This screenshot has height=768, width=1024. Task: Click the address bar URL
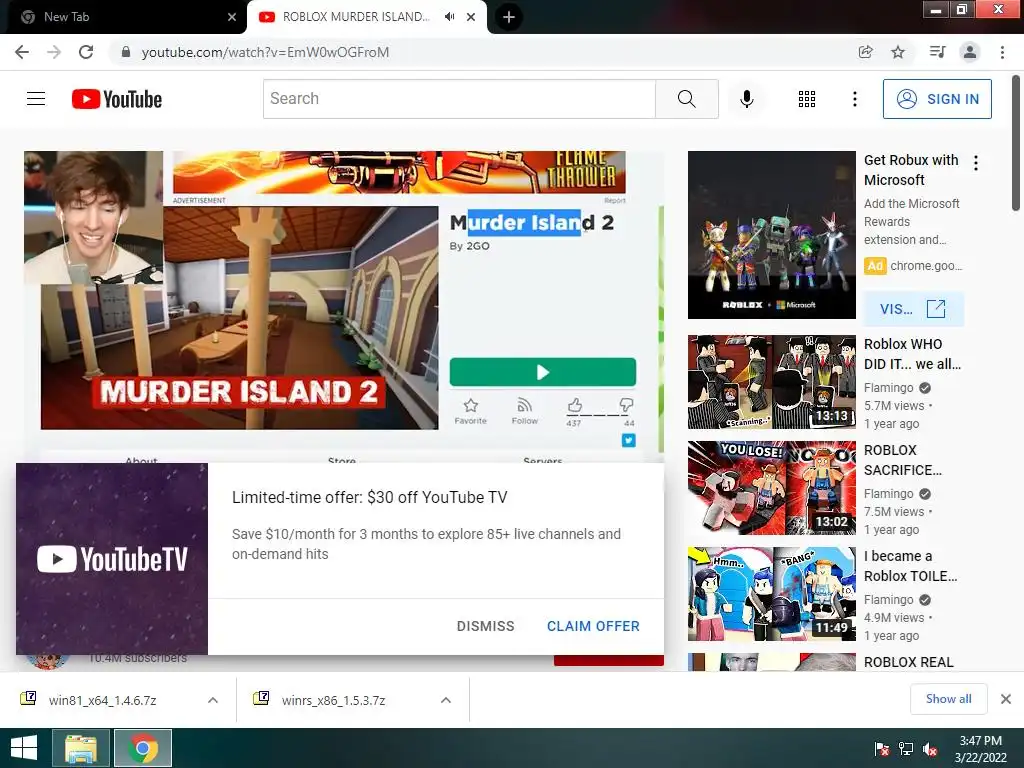coord(265,52)
